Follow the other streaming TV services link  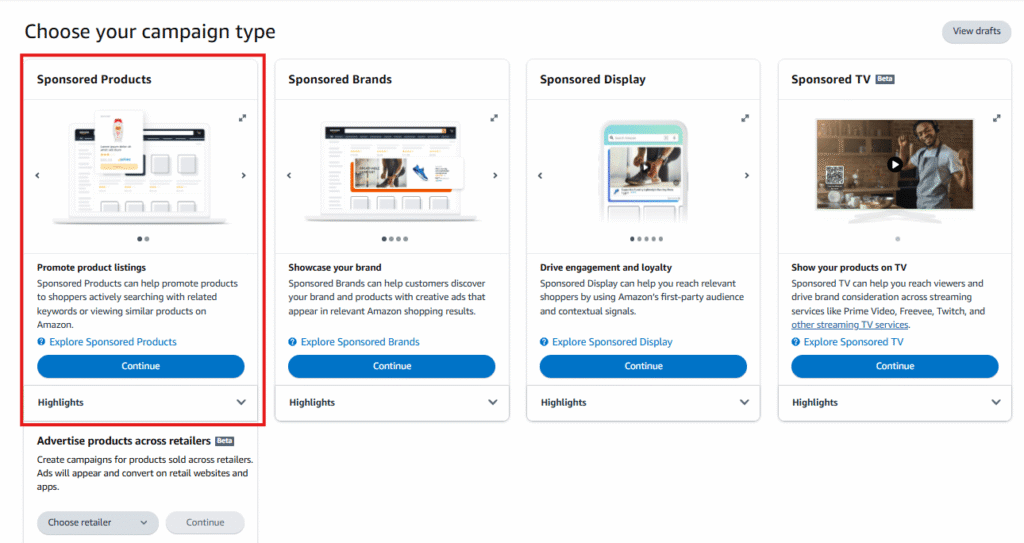click(x=850, y=325)
